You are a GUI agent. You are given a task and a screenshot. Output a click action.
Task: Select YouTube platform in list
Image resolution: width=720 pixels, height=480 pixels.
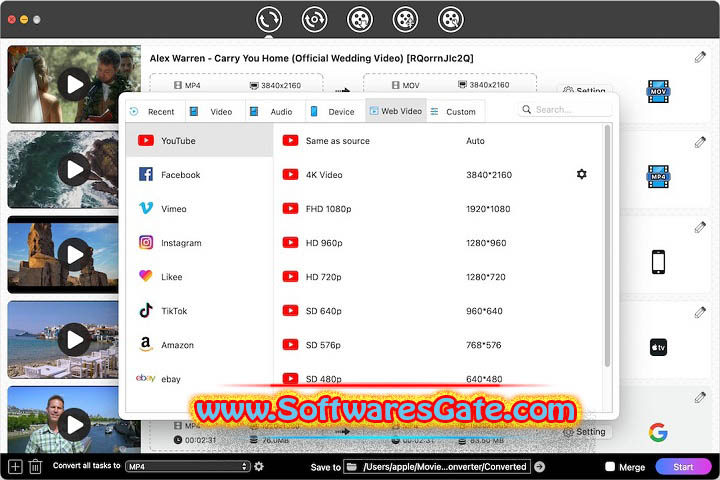pyautogui.click(x=199, y=141)
